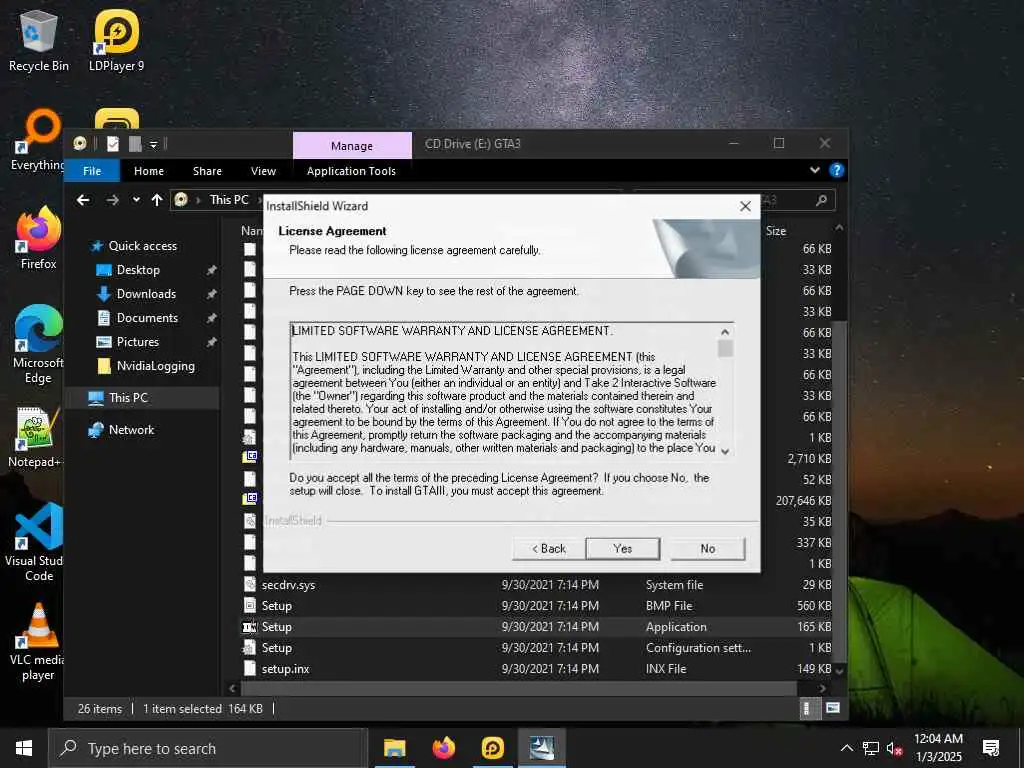Show hidden system tray icons
Screen dimensions: 1024x768
click(x=846, y=748)
